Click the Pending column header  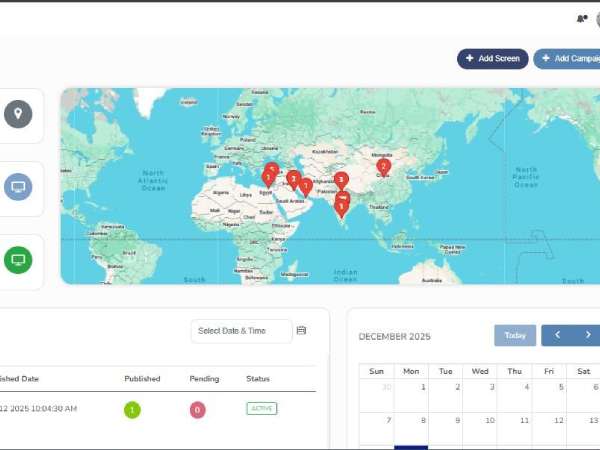[204, 379]
